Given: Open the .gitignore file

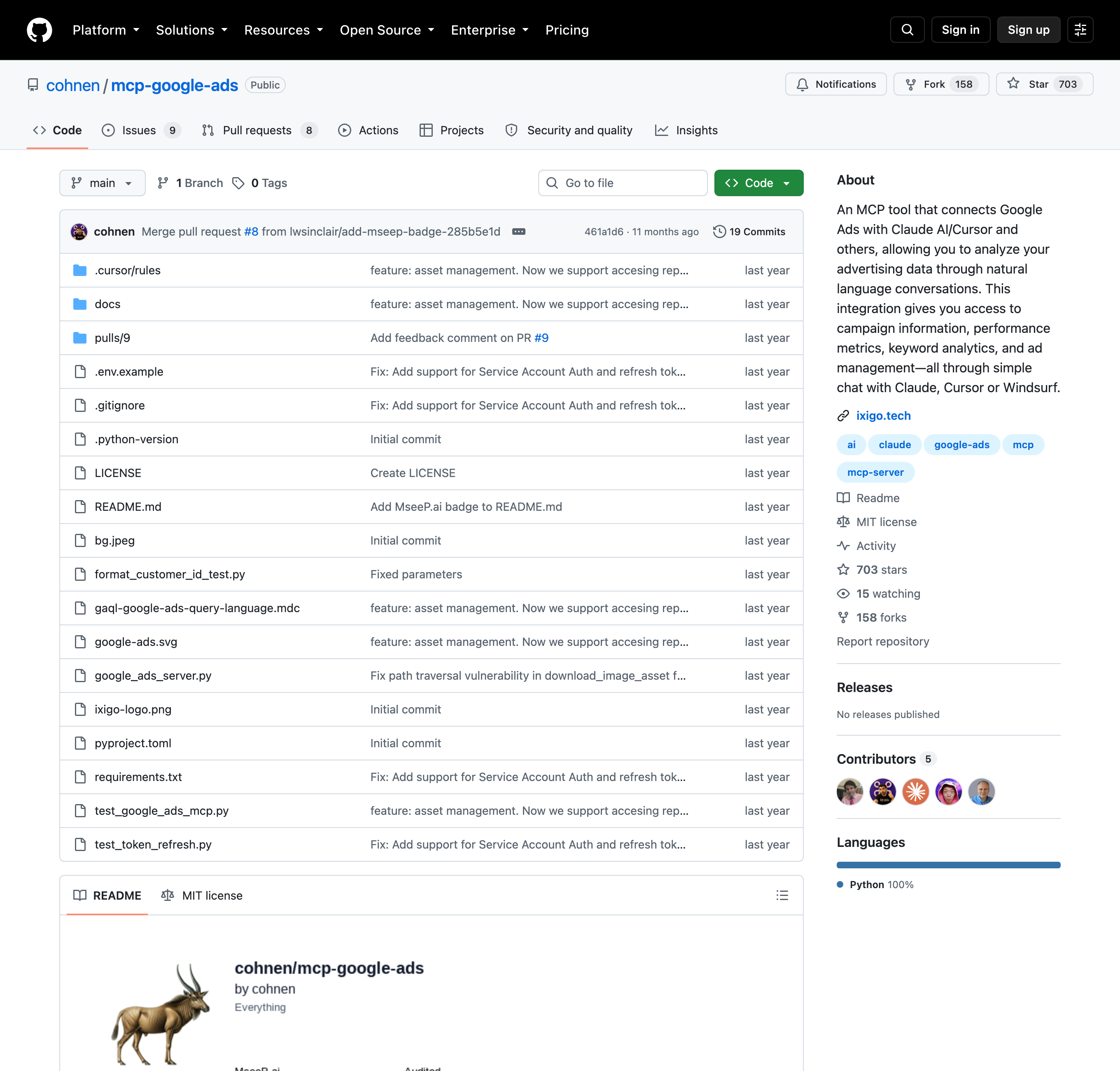Looking at the screenshot, I should (x=120, y=405).
